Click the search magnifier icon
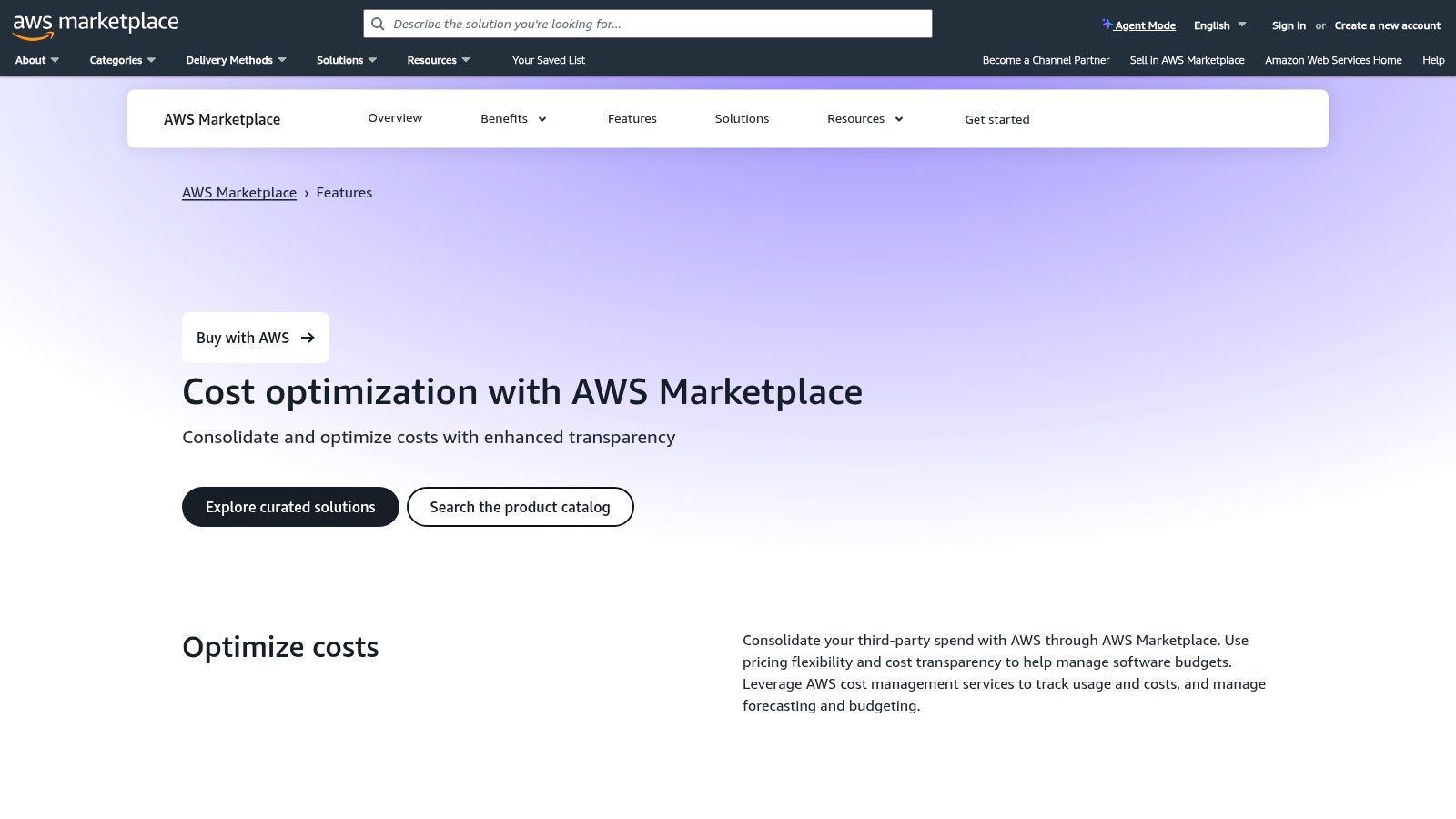Screen dimensions: 1456x819 coord(378,24)
